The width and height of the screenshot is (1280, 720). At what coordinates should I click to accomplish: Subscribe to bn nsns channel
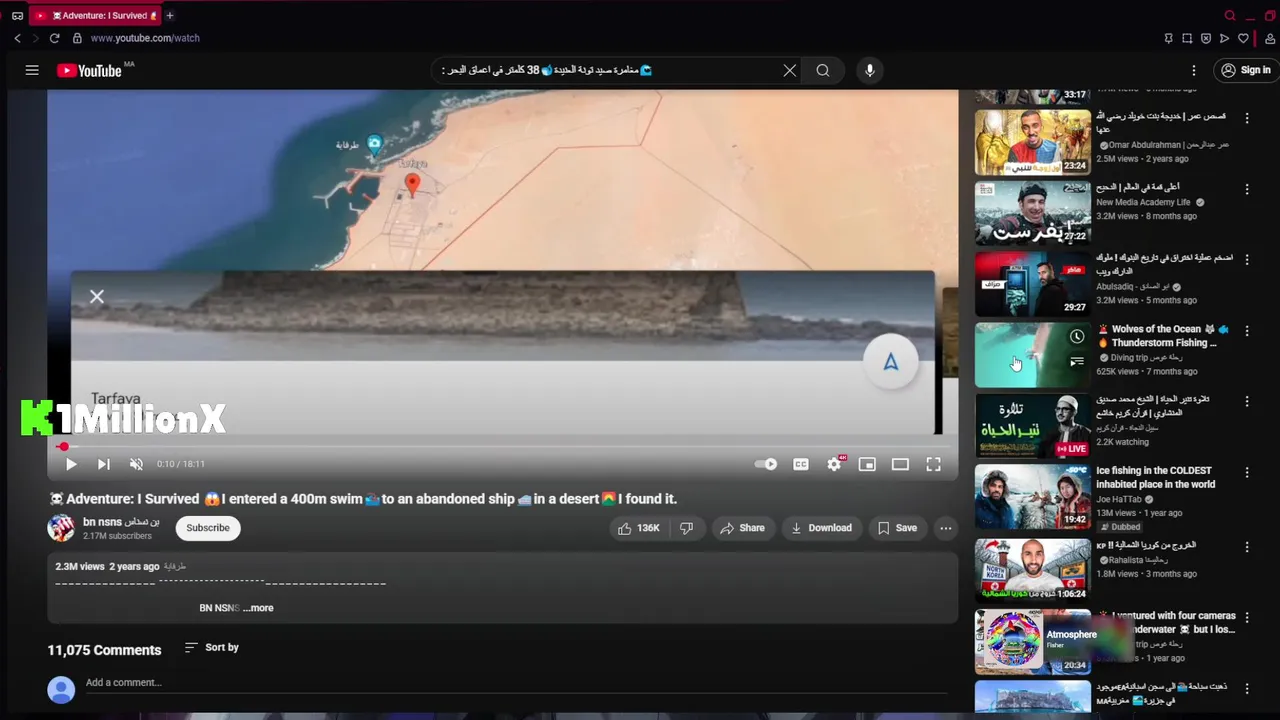click(x=208, y=528)
